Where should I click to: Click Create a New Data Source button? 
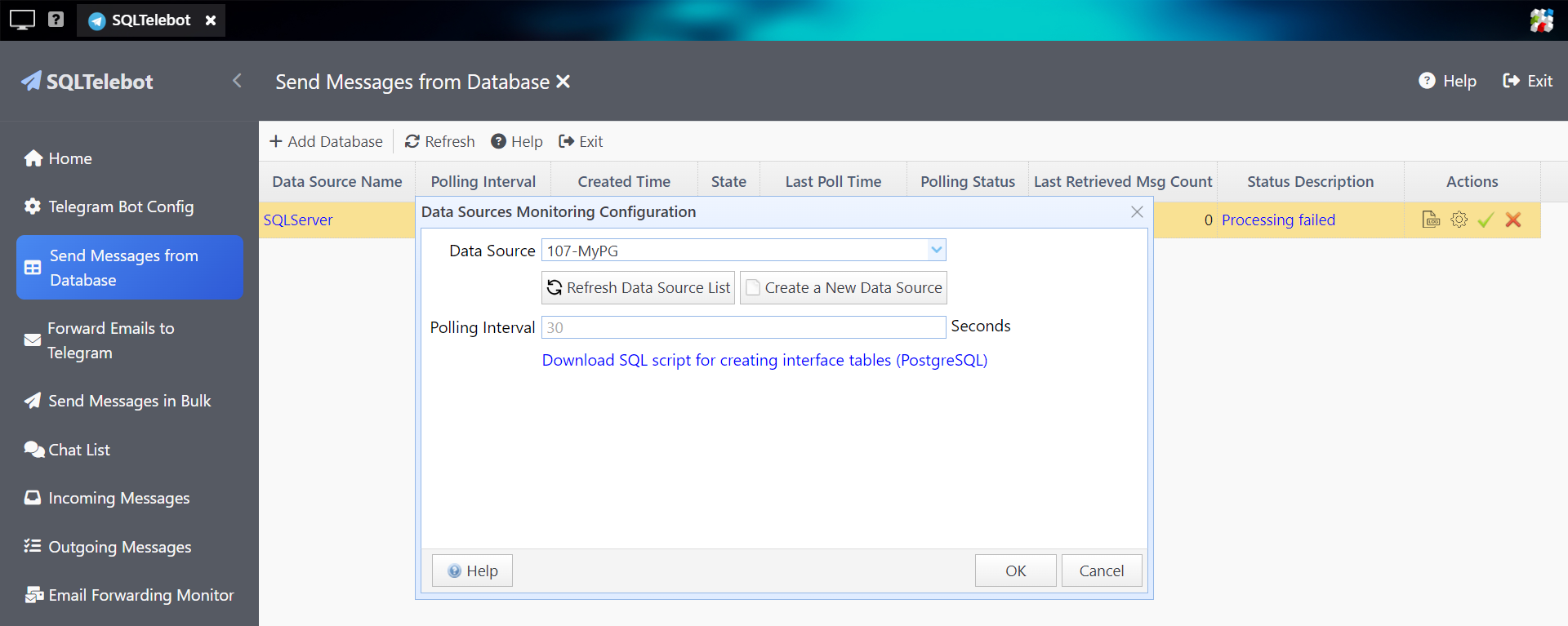(843, 287)
